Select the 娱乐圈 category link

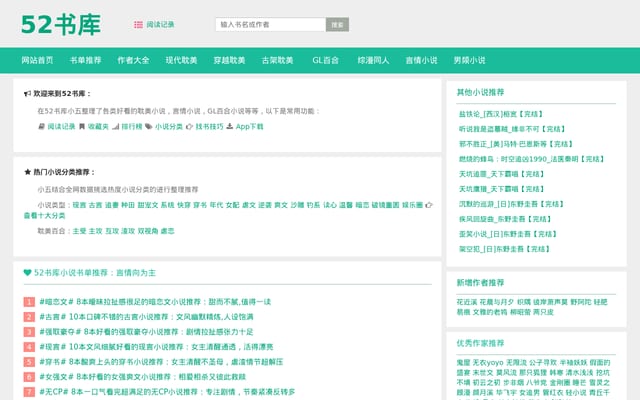point(412,205)
